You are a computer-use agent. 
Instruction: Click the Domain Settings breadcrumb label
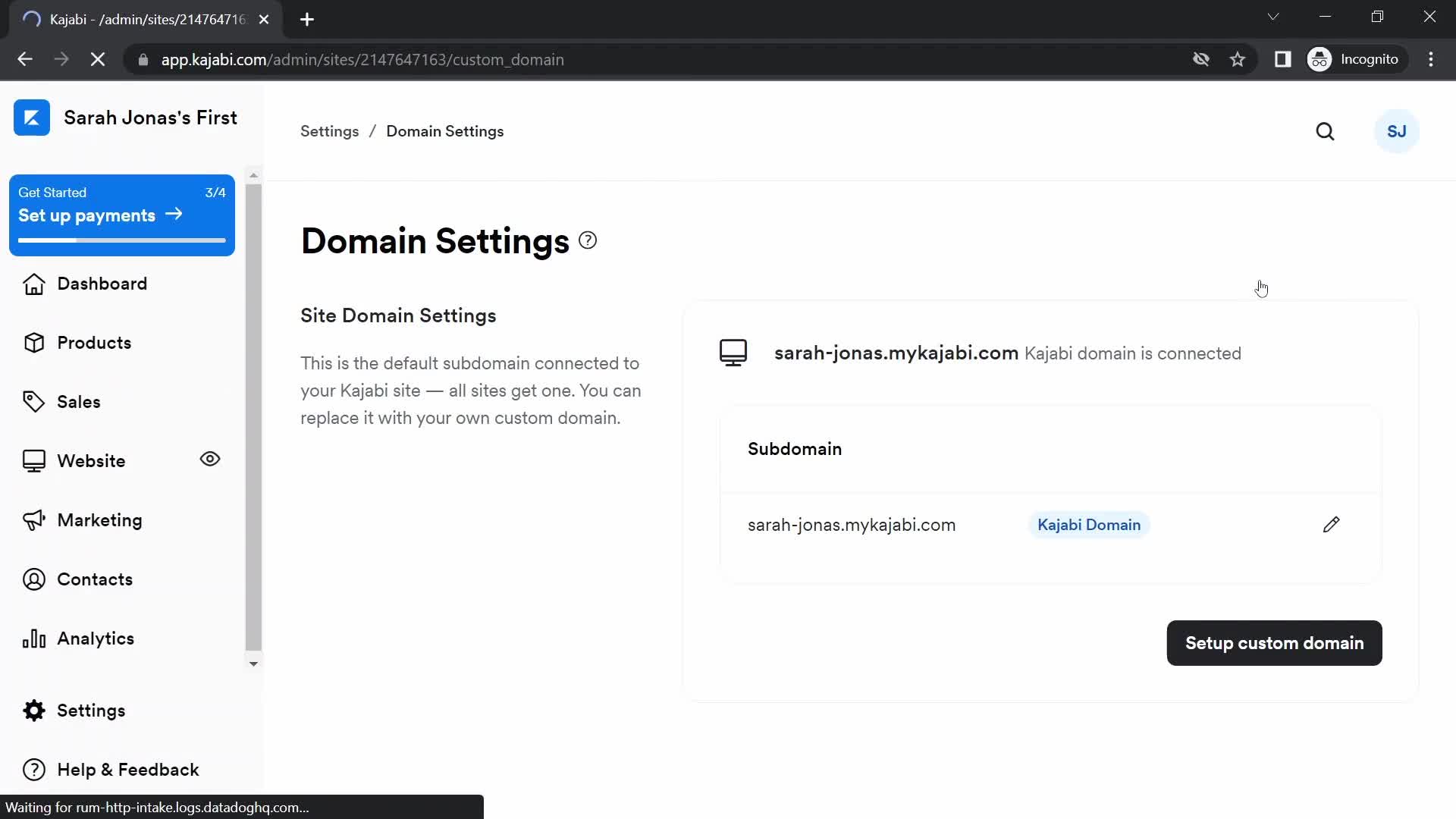445,131
